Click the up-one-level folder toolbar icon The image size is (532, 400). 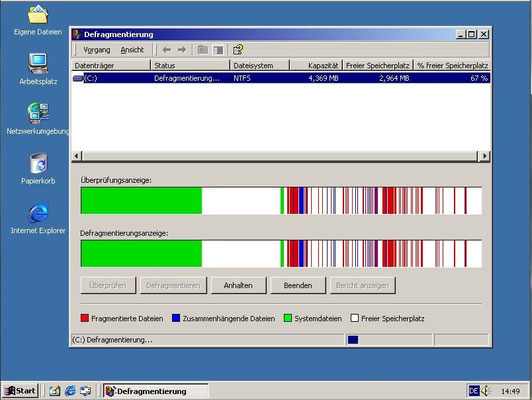[x=203, y=50]
